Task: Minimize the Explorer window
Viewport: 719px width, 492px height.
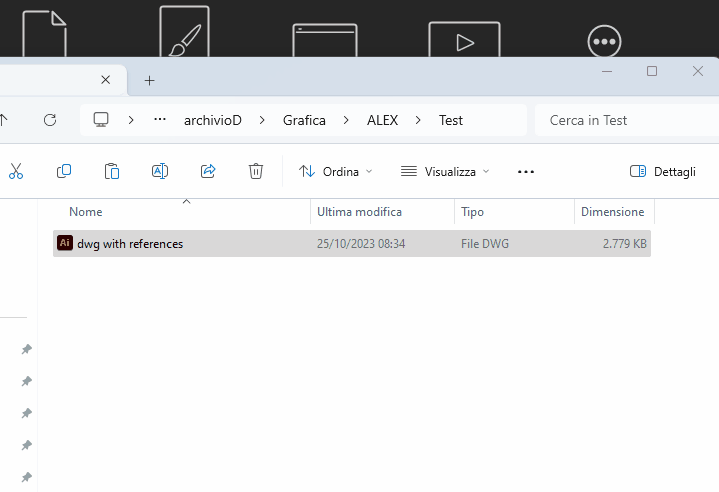Action: (607, 71)
